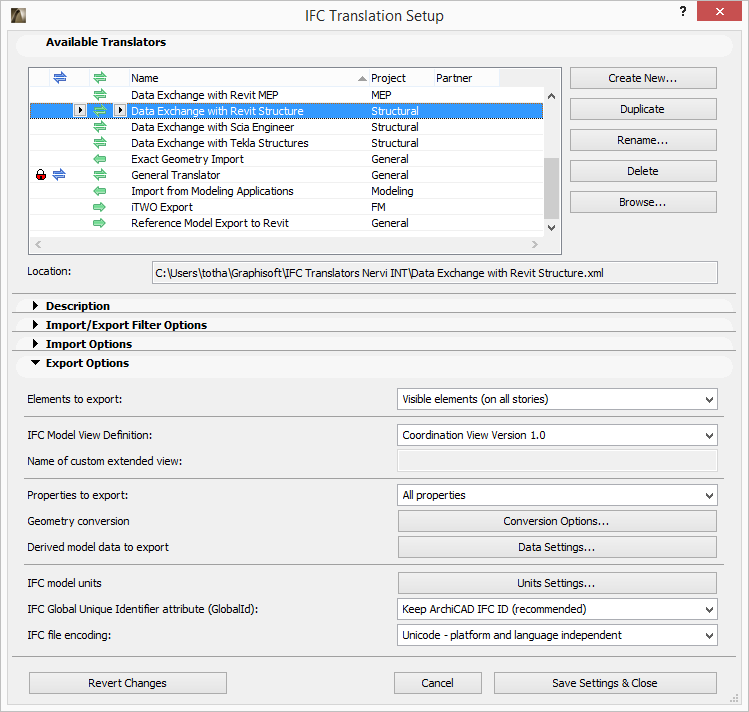Open the IFC GlobalId attribute dropdown
Viewport: 749px width, 712px height.
coord(557,609)
